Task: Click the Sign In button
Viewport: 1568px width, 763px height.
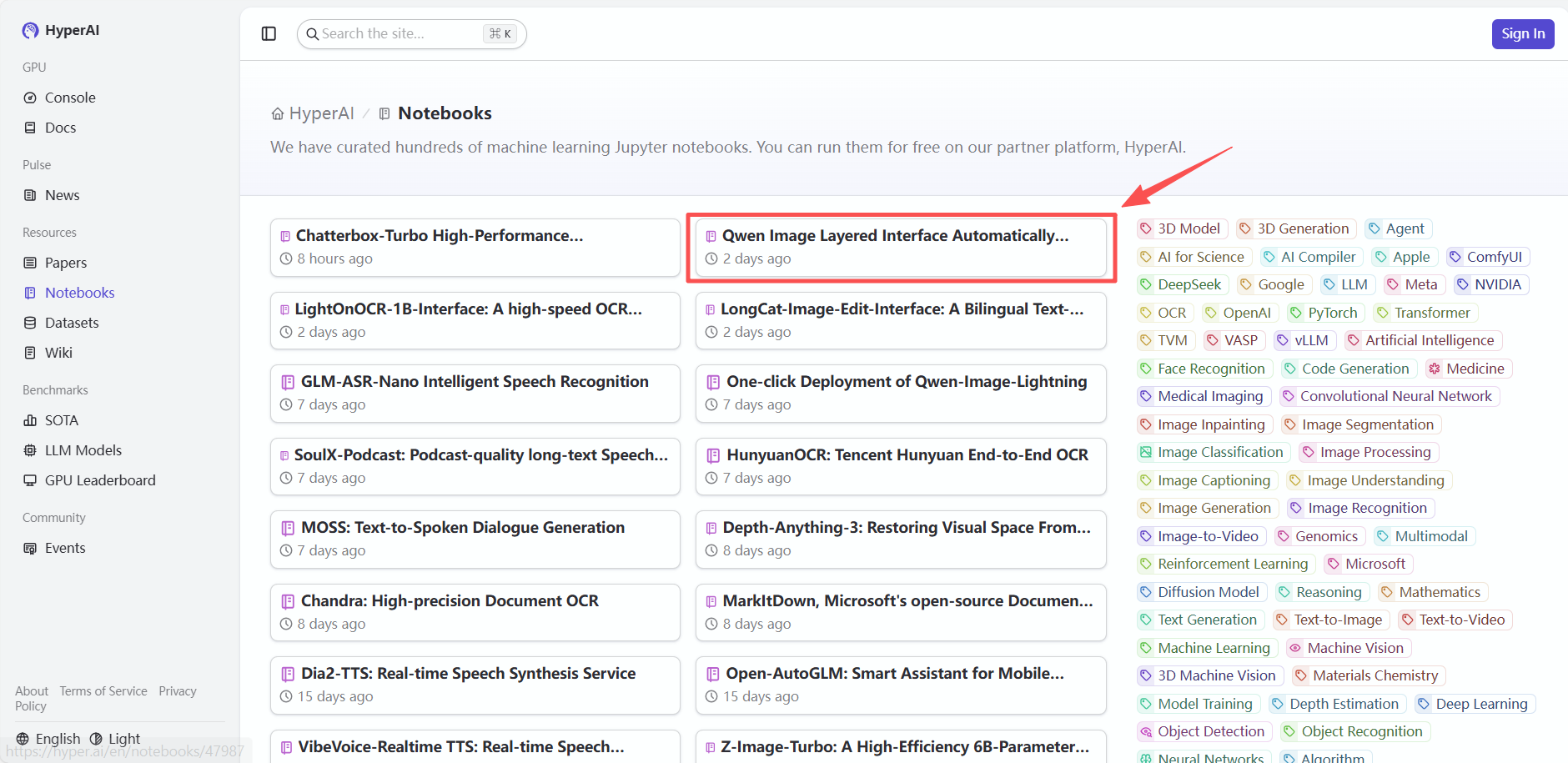Action: [x=1522, y=34]
